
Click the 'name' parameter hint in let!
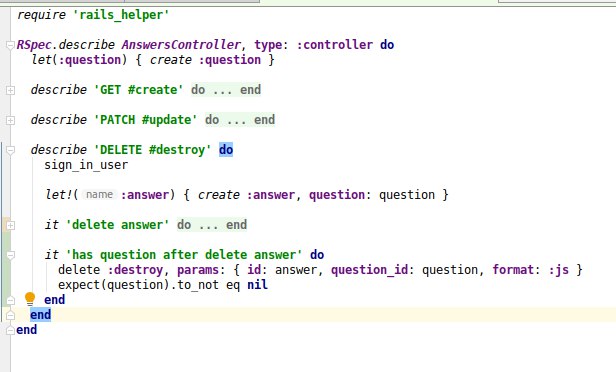[x=99, y=195]
